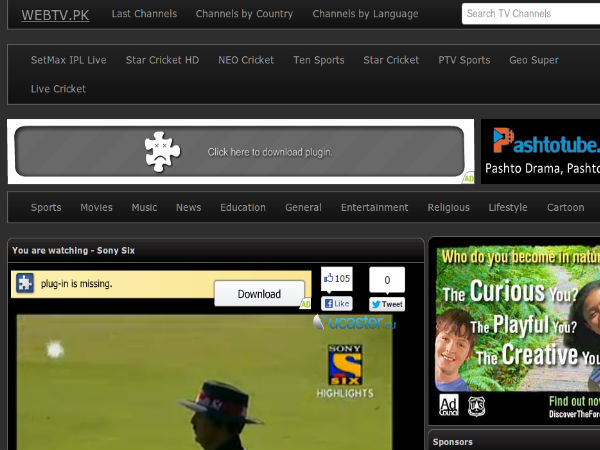Open Ten Sports channel
Viewport: 600px width, 450px height.
319,60
